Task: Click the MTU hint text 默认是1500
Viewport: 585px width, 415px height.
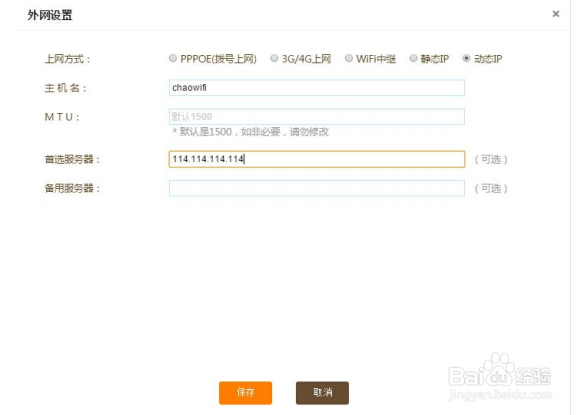Action: (x=250, y=132)
